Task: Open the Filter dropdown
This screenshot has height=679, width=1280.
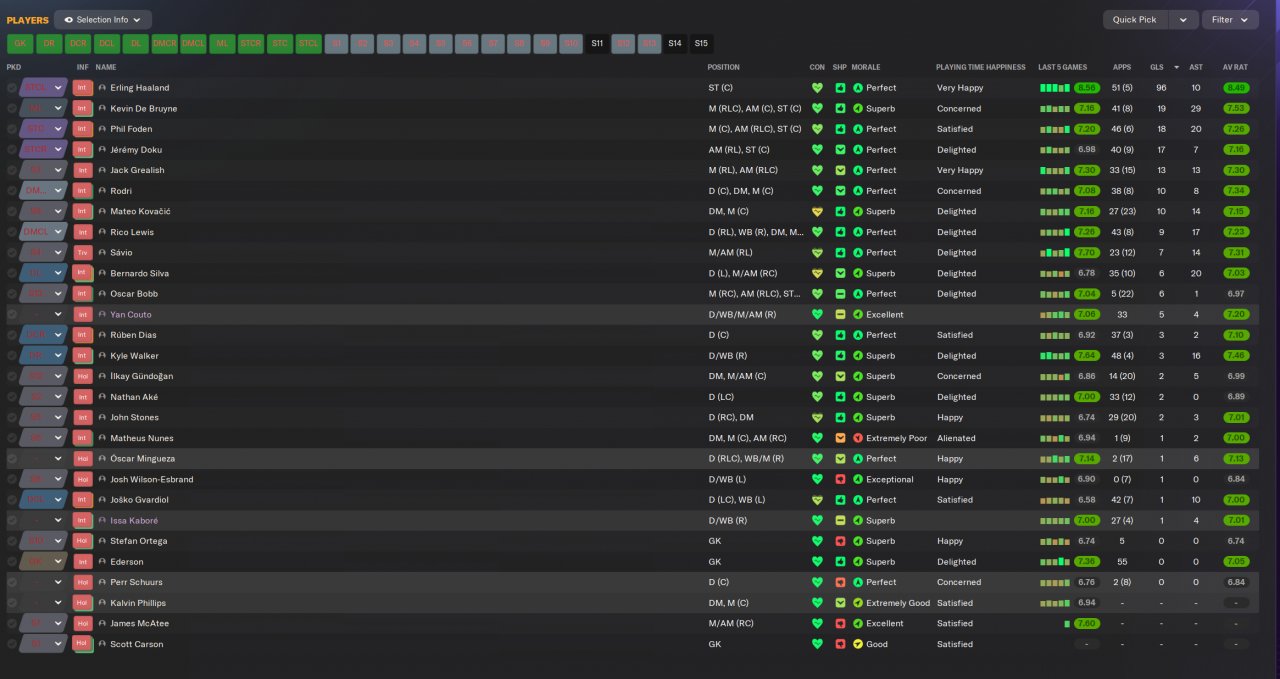Action: point(1230,20)
